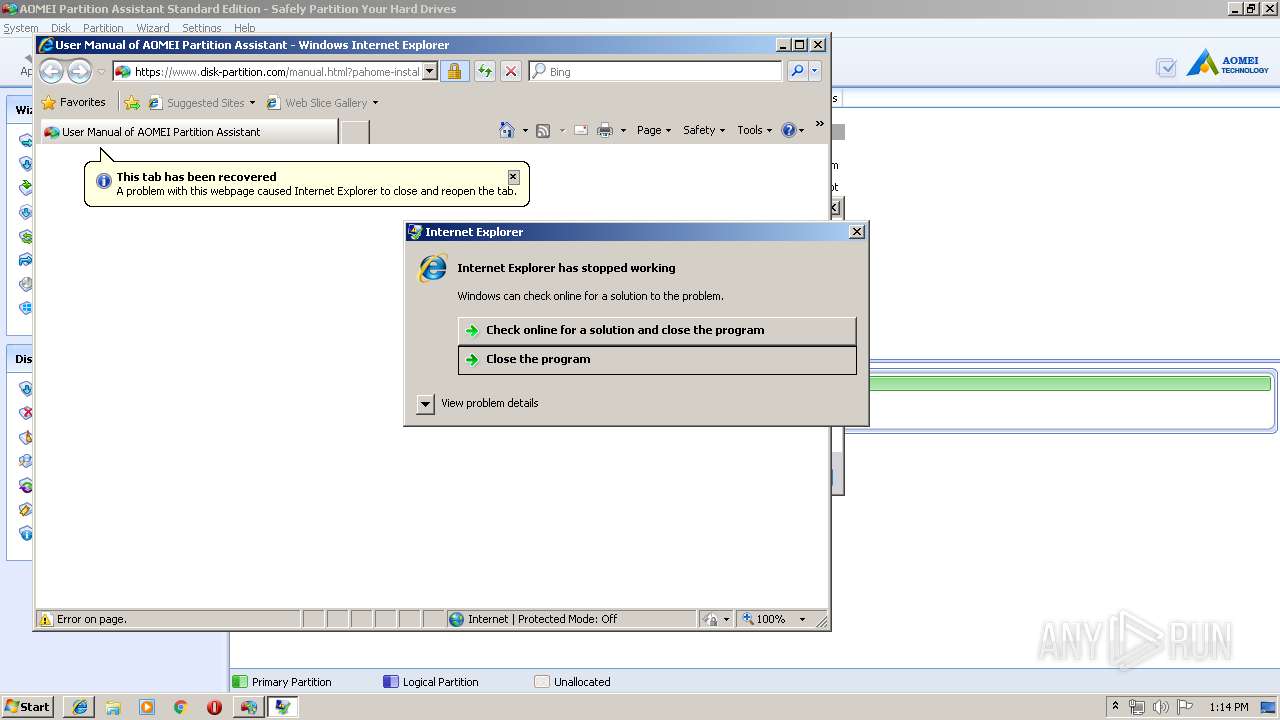Click the Unallocated legend swatch
Screen dimensions: 1280x720
click(542, 682)
